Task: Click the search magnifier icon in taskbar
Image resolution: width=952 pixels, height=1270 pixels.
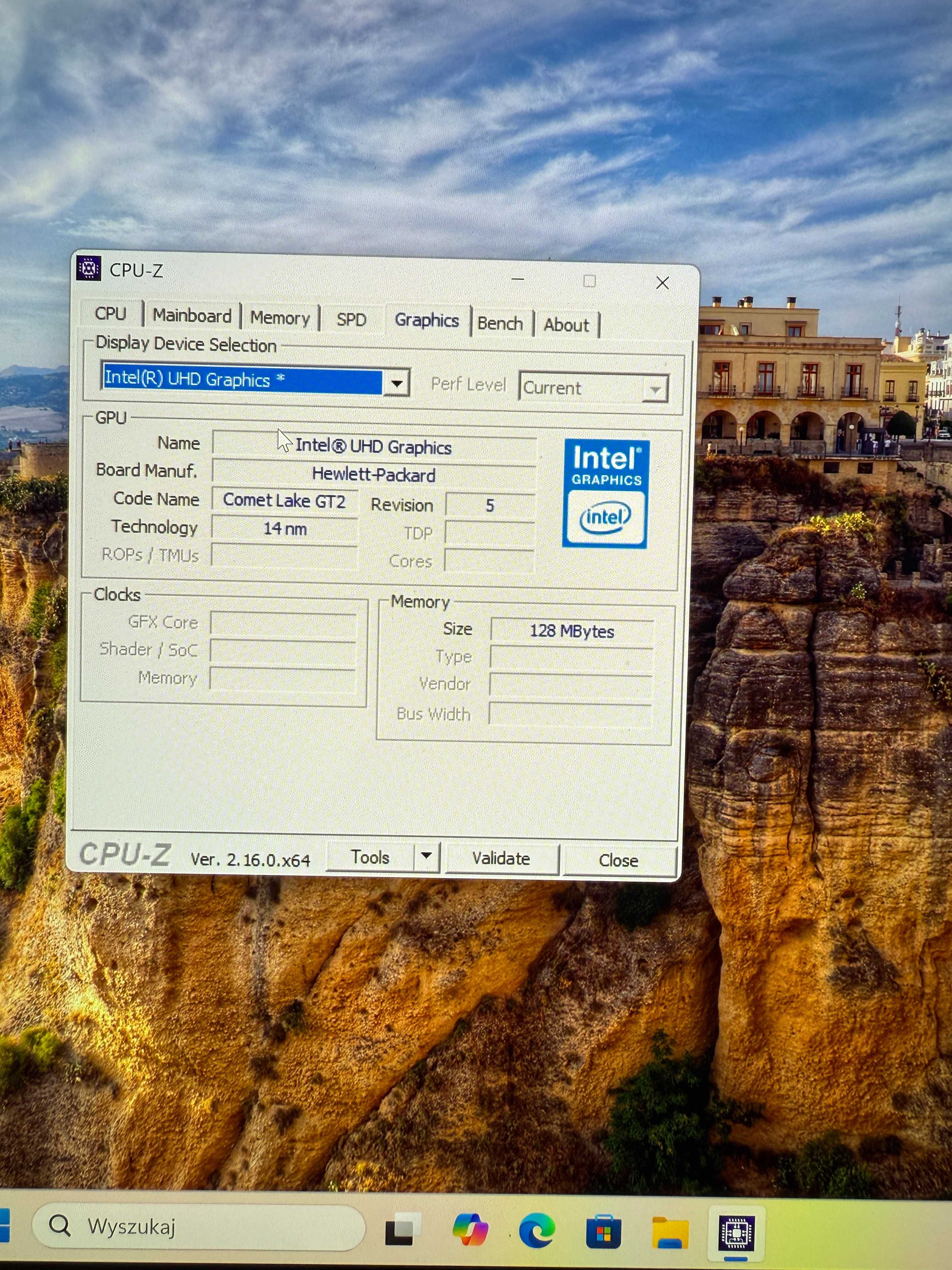Action: pyautogui.click(x=60, y=1225)
